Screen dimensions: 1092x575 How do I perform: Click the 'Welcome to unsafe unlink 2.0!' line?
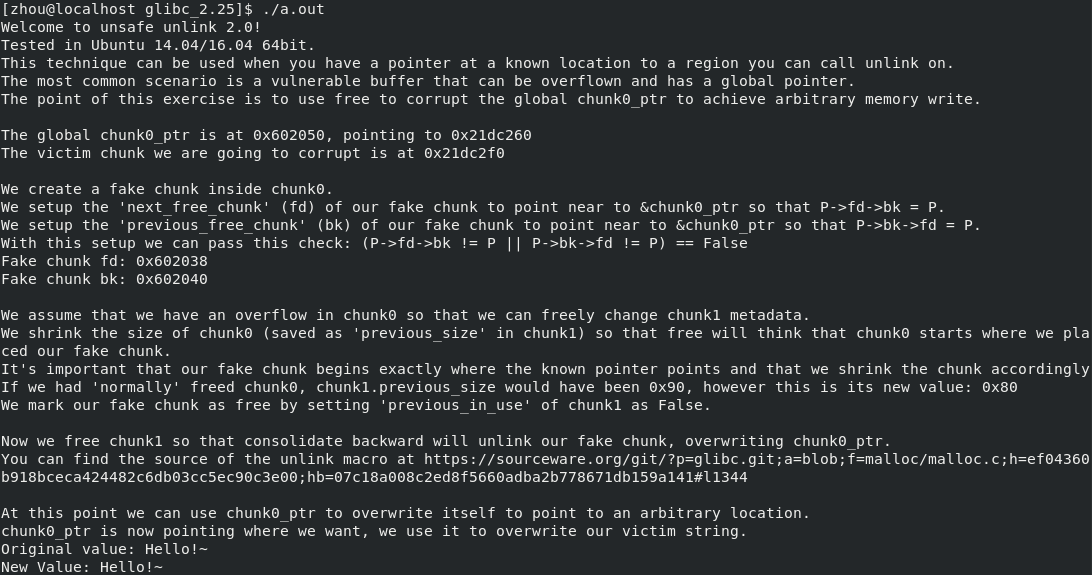[x=131, y=27]
